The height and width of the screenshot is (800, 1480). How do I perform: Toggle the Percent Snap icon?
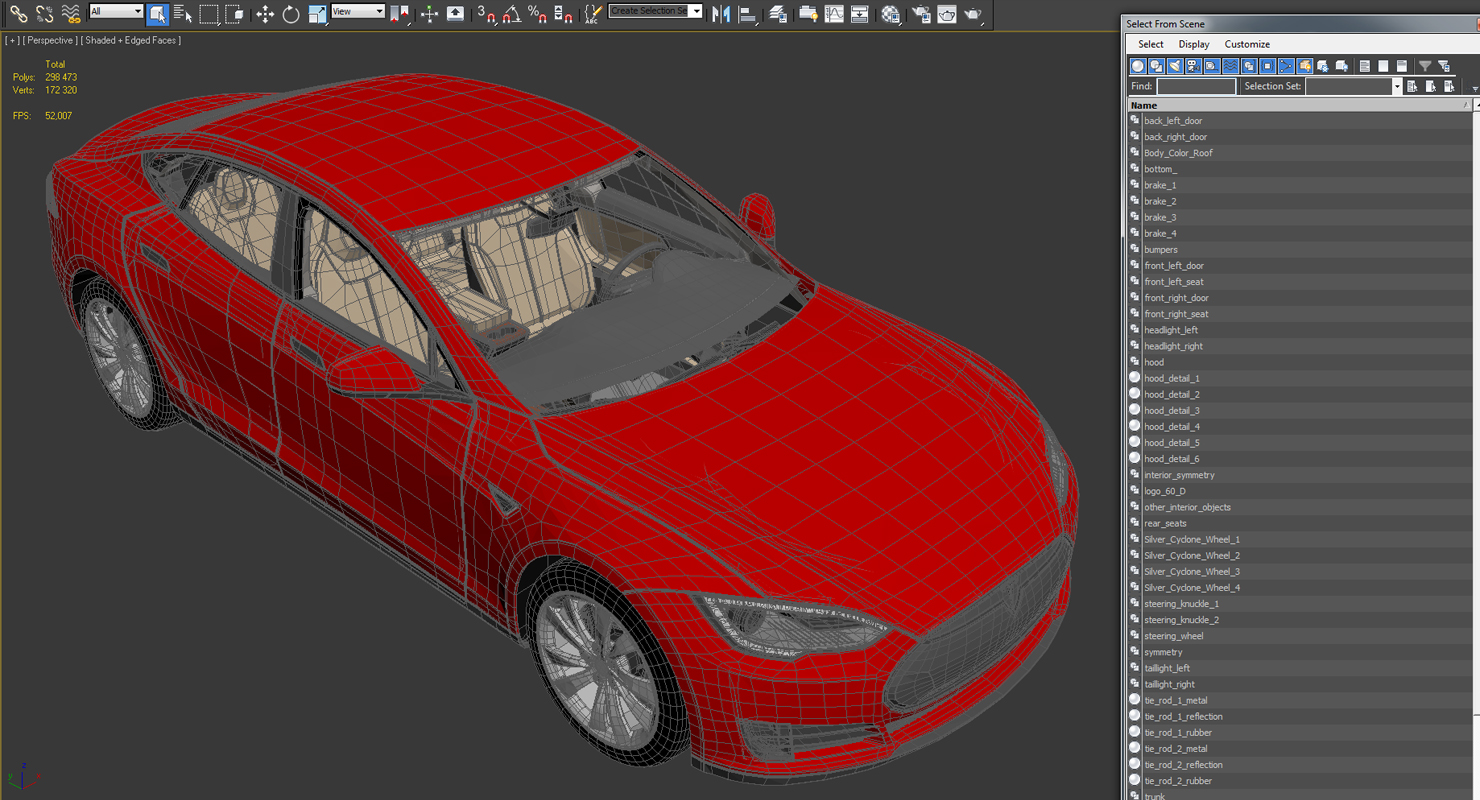pyautogui.click(x=537, y=14)
